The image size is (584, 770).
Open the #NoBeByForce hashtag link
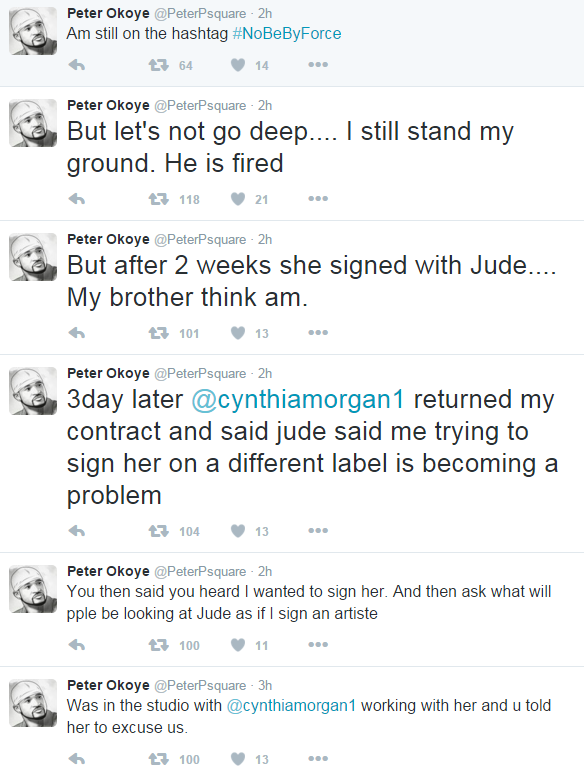(x=287, y=33)
